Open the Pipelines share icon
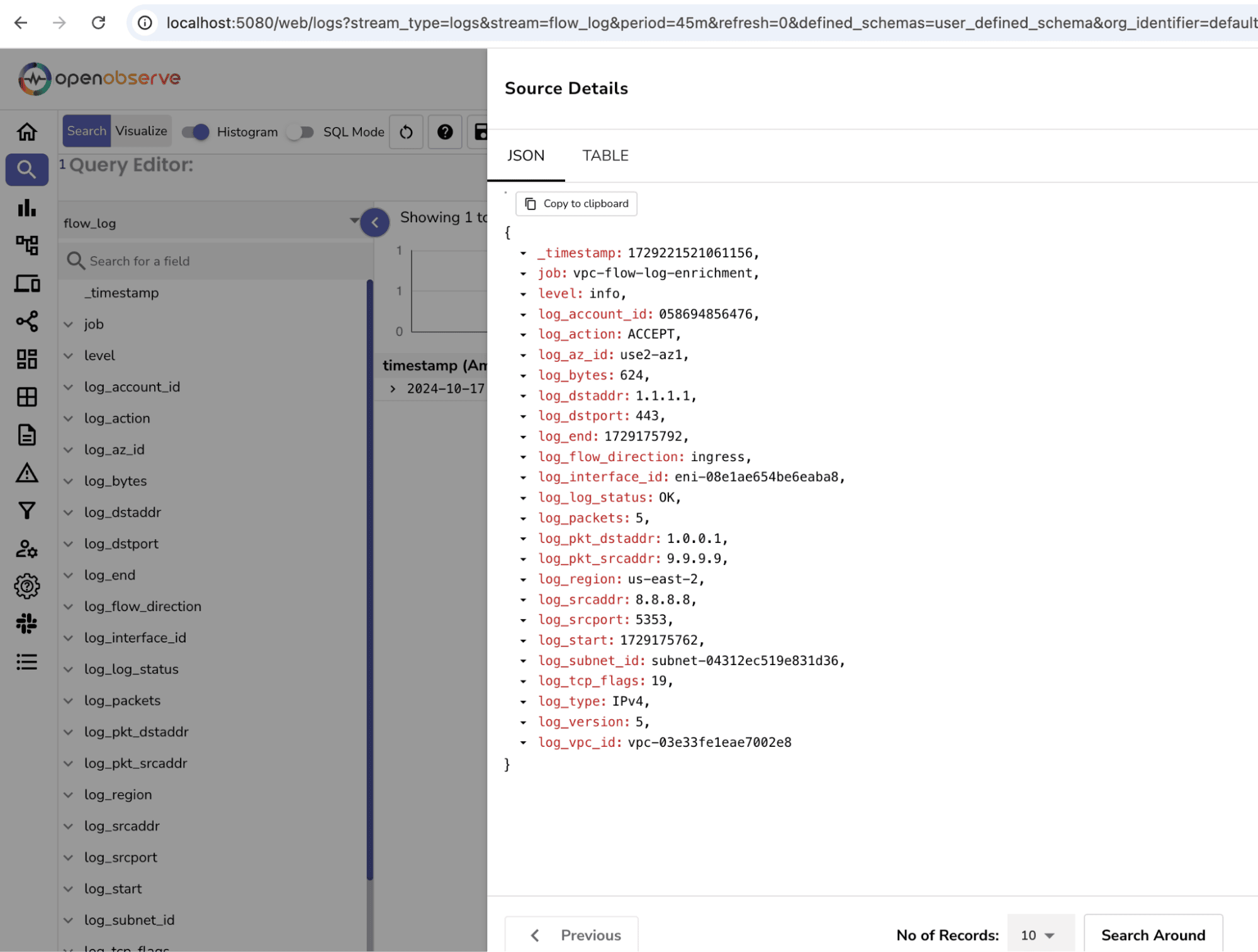This screenshot has width=1258, height=952. [26, 322]
